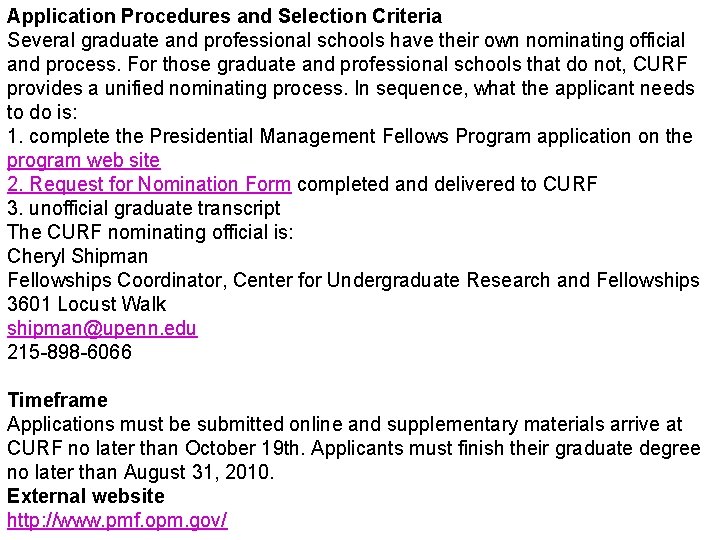
Task: Open the http://www.pmf.opm.gov/ link
Action: 117,520
